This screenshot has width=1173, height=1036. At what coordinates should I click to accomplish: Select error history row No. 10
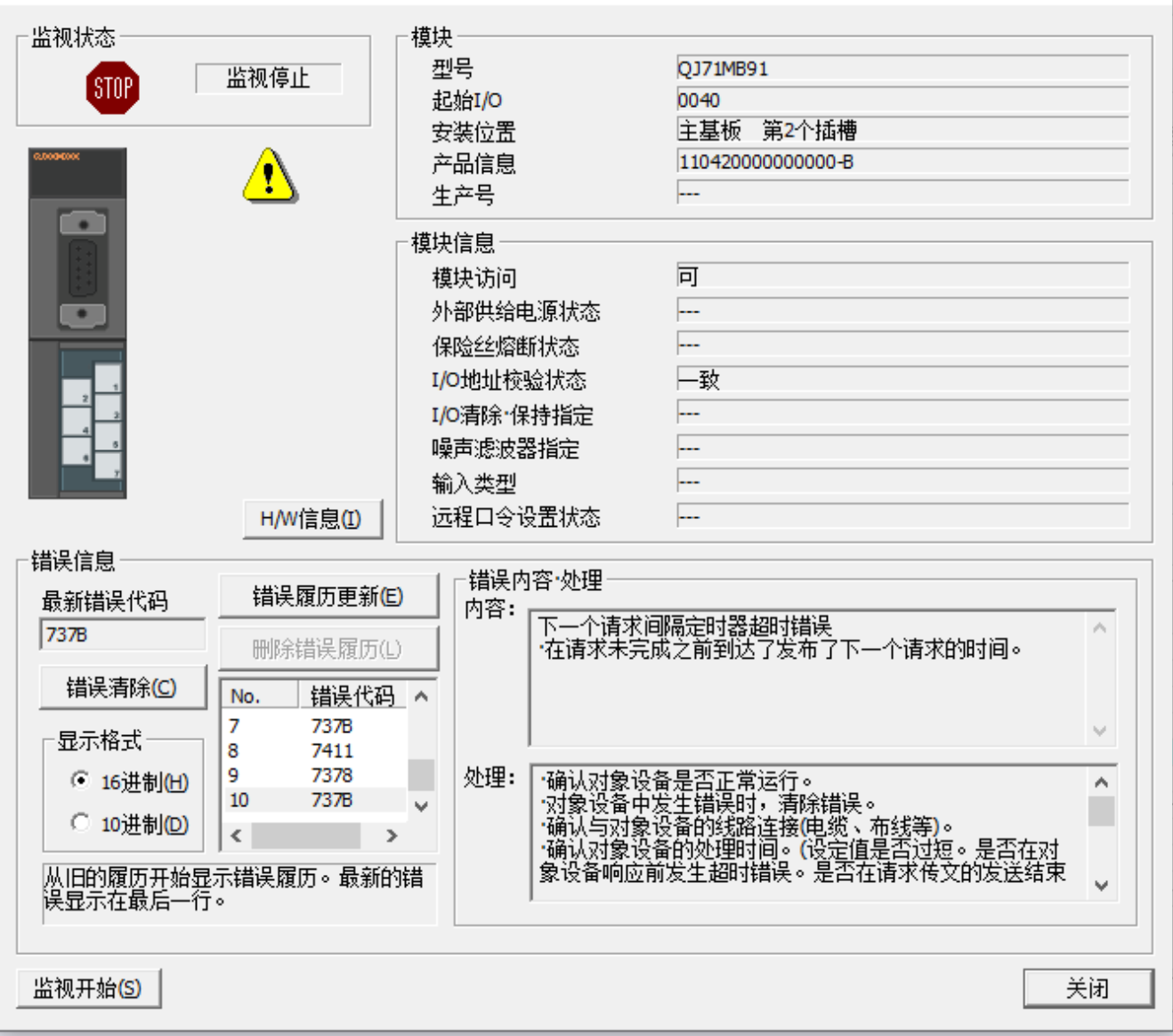(314, 800)
